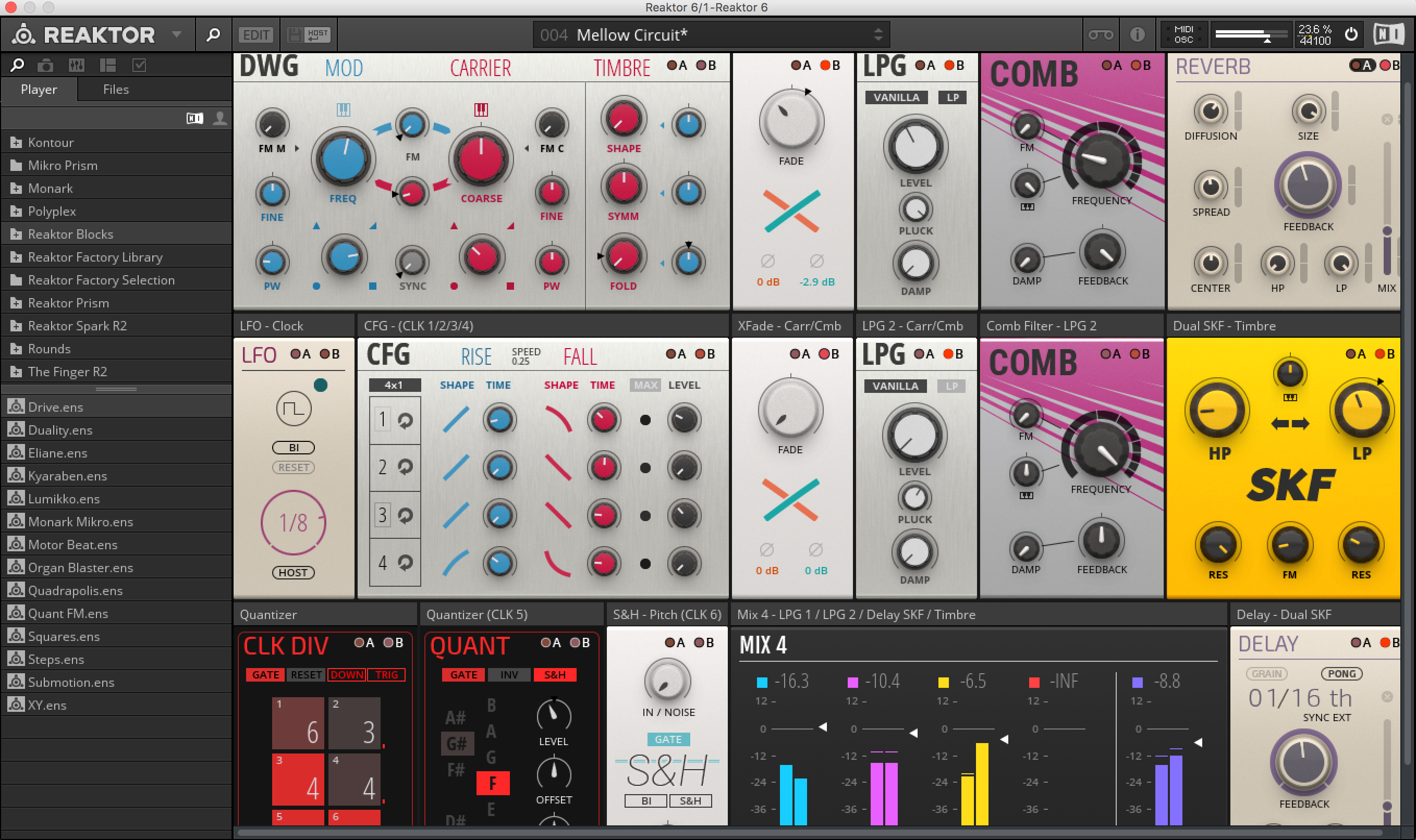
Task: Click the EDIT button
Action: 256,35
